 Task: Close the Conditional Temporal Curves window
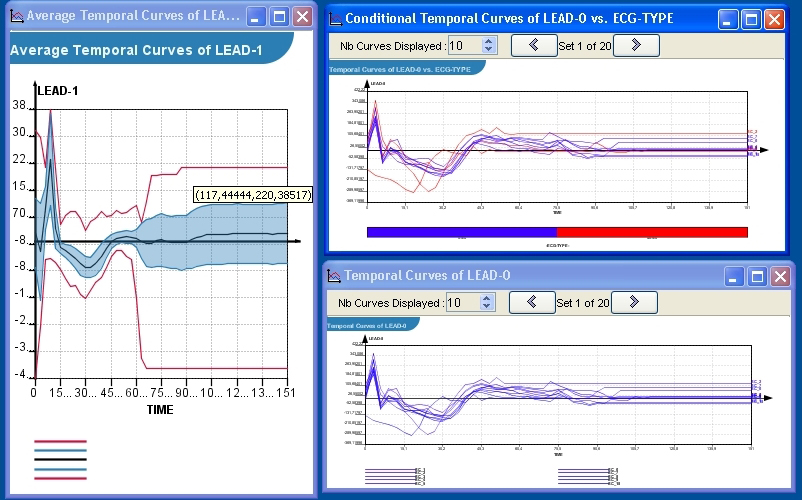coord(774,20)
